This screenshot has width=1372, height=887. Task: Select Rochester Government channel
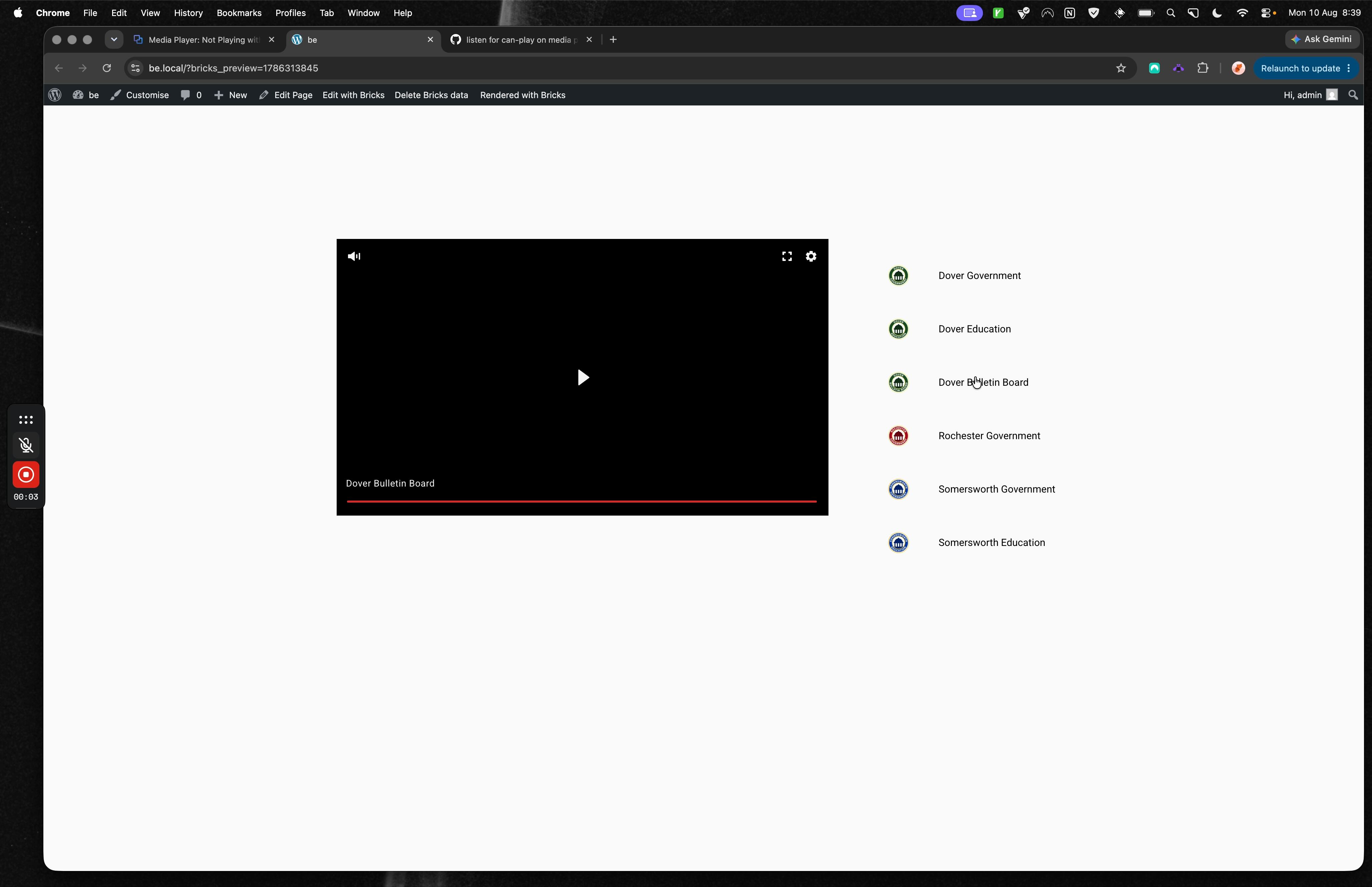989,436
